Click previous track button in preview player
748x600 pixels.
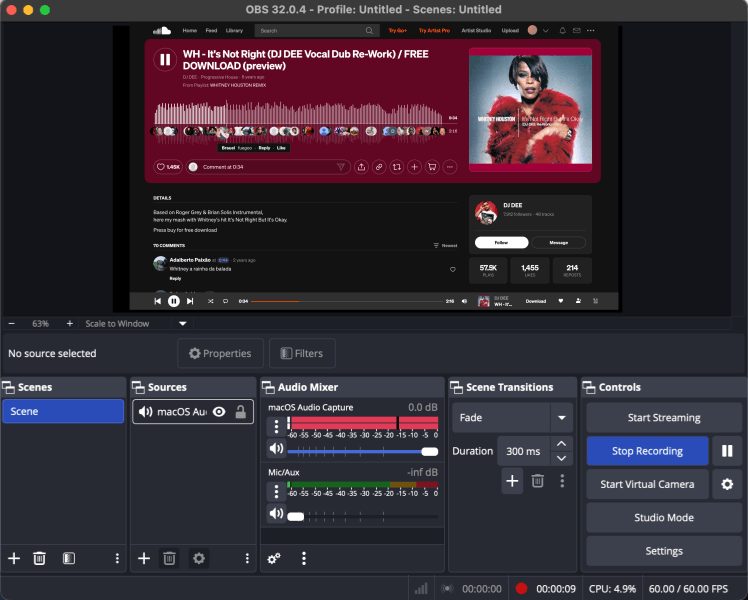157,301
